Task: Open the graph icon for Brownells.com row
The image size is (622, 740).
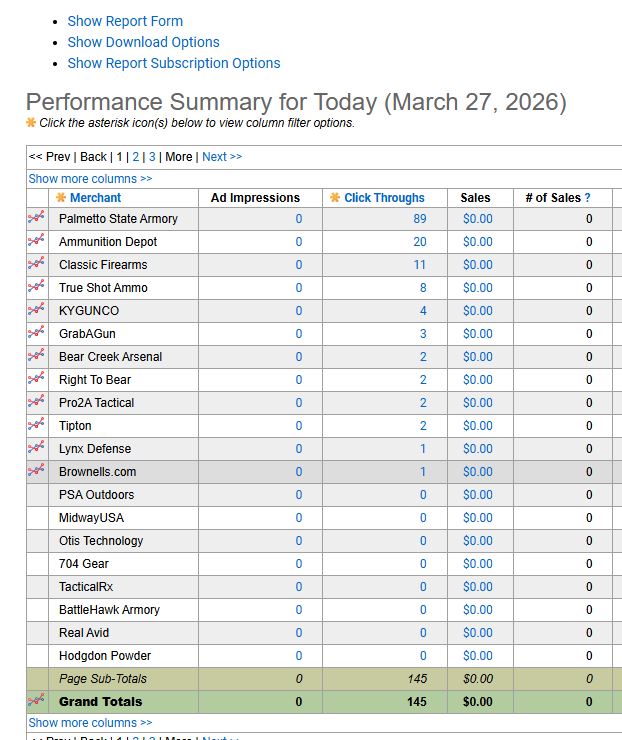Action: point(36,472)
